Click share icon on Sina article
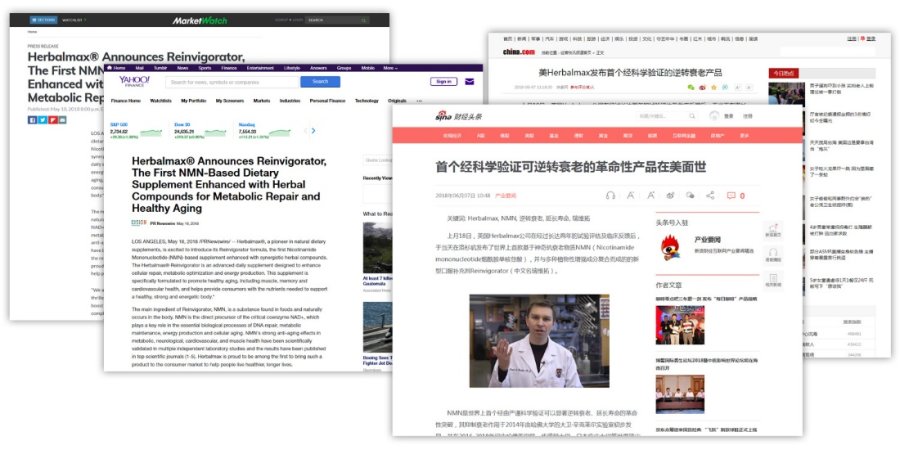 click(710, 195)
